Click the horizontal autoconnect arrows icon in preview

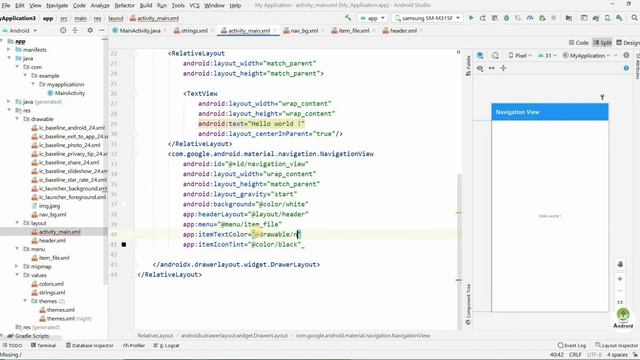point(491,68)
